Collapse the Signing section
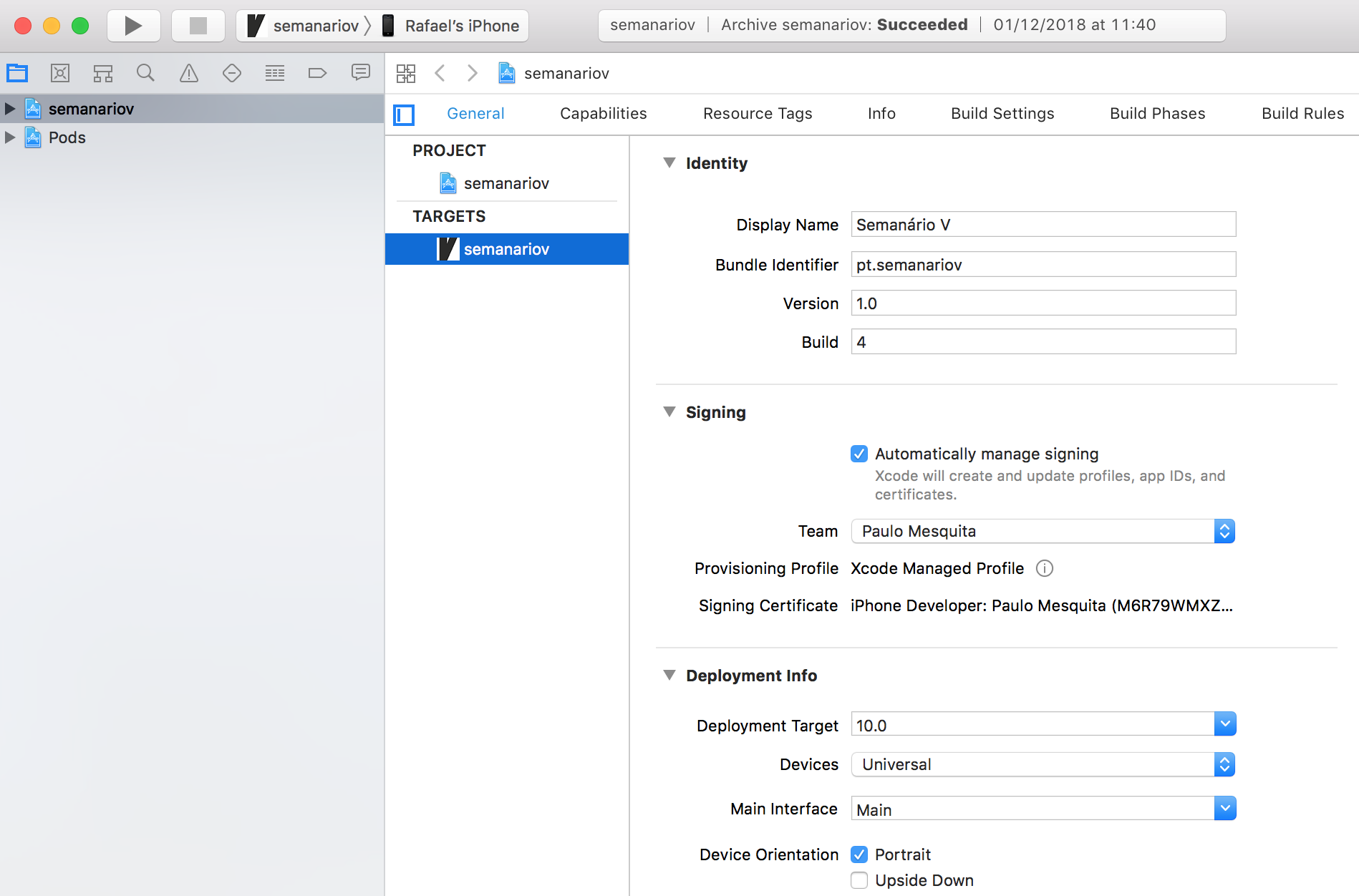Image resolution: width=1359 pixels, height=896 pixels. [669, 412]
